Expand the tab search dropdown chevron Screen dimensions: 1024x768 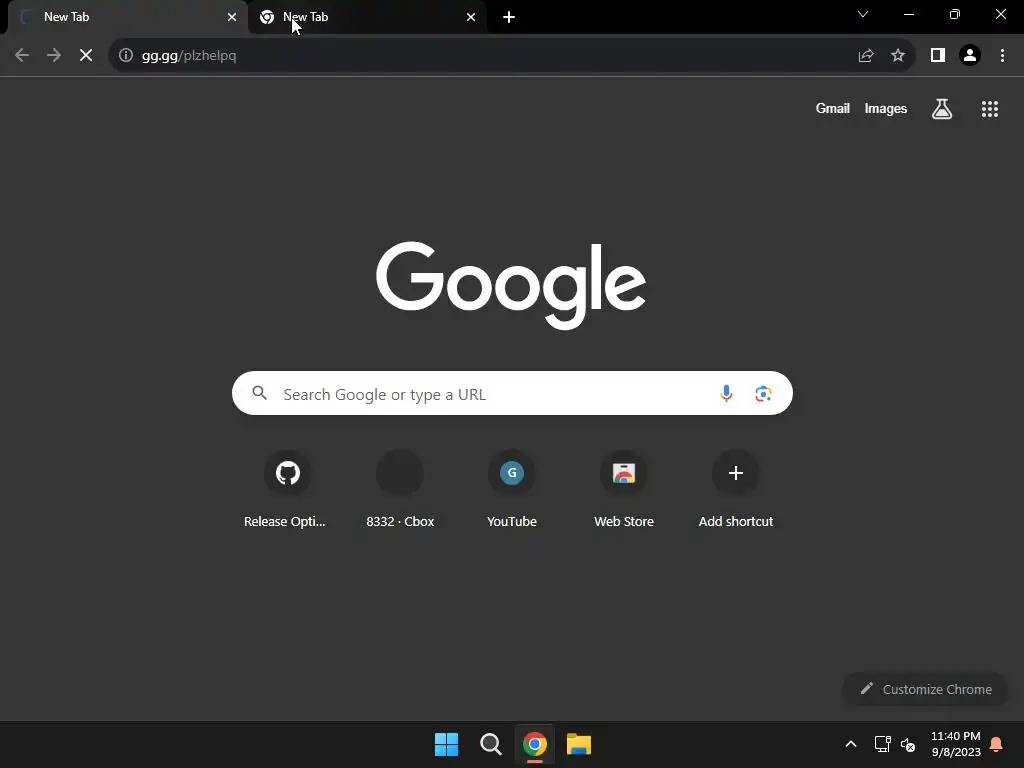pos(863,14)
